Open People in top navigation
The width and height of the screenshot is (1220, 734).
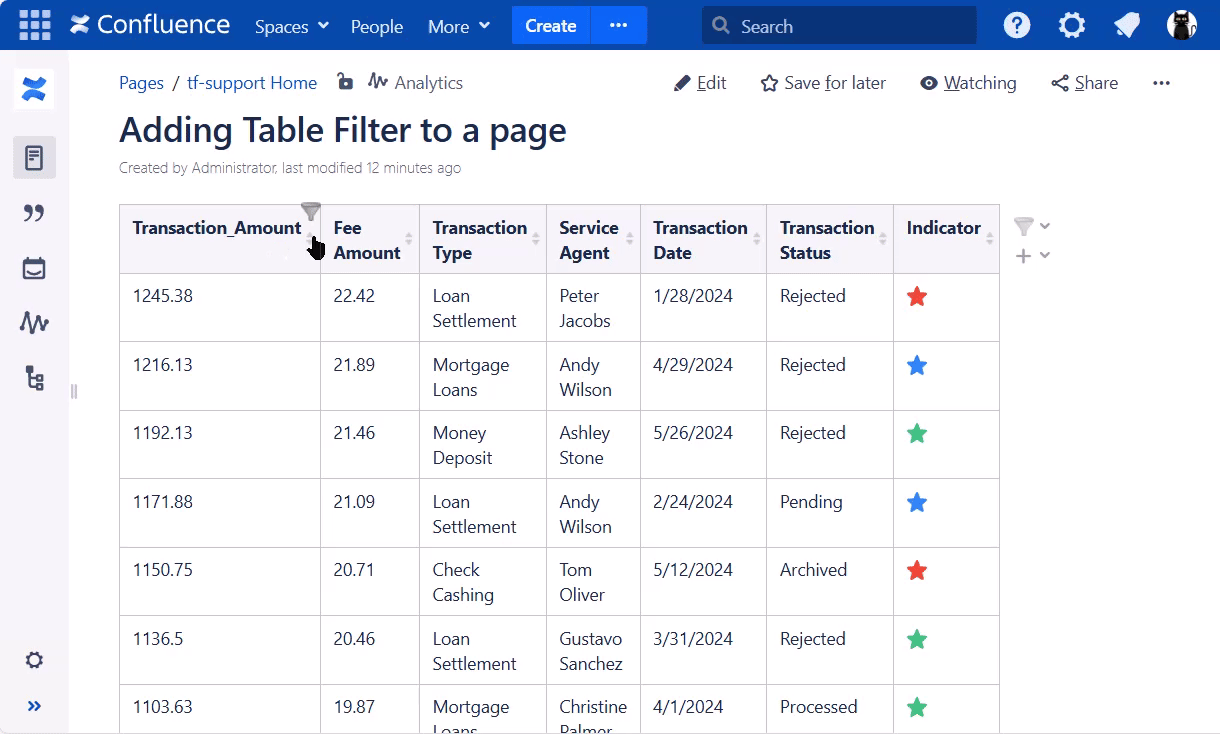click(377, 26)
